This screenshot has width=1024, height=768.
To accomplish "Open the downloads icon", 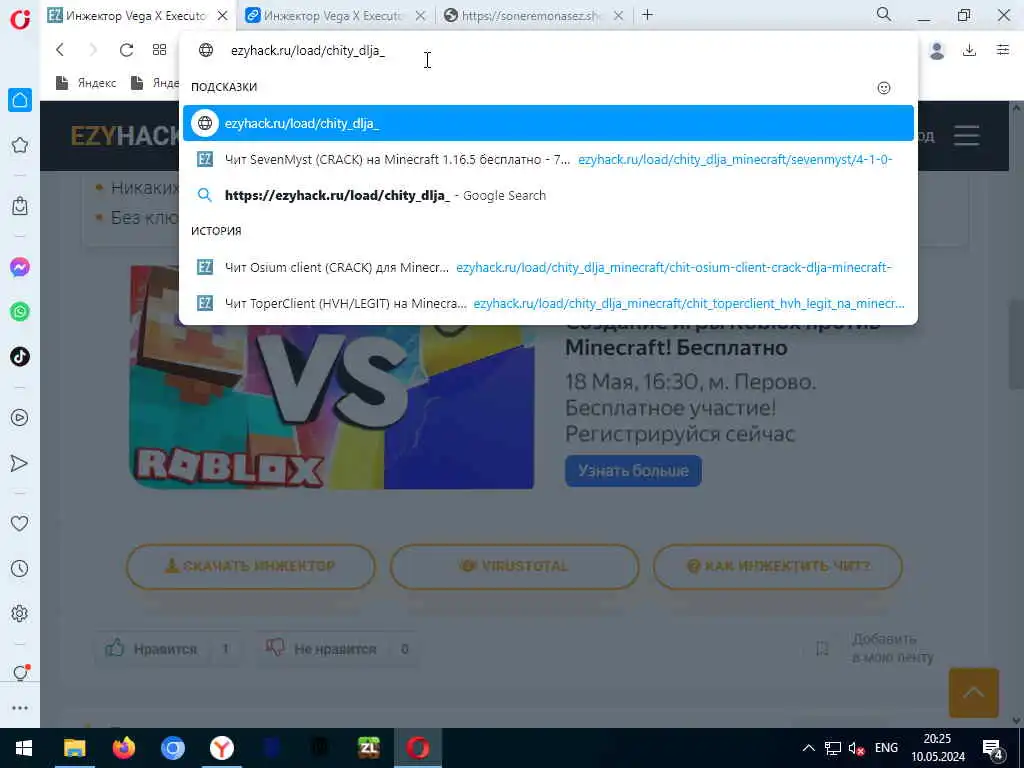I will tap(970, 50).
